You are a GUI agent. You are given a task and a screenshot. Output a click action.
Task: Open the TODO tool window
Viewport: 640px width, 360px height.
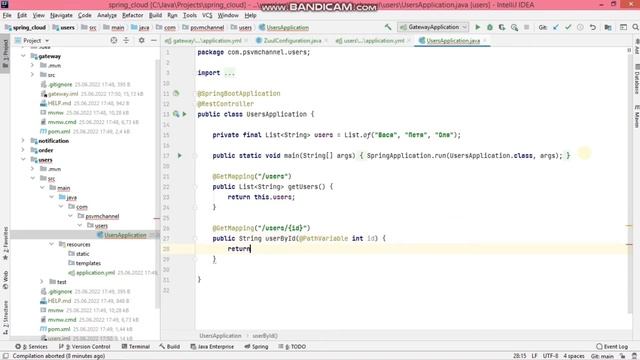292,347
